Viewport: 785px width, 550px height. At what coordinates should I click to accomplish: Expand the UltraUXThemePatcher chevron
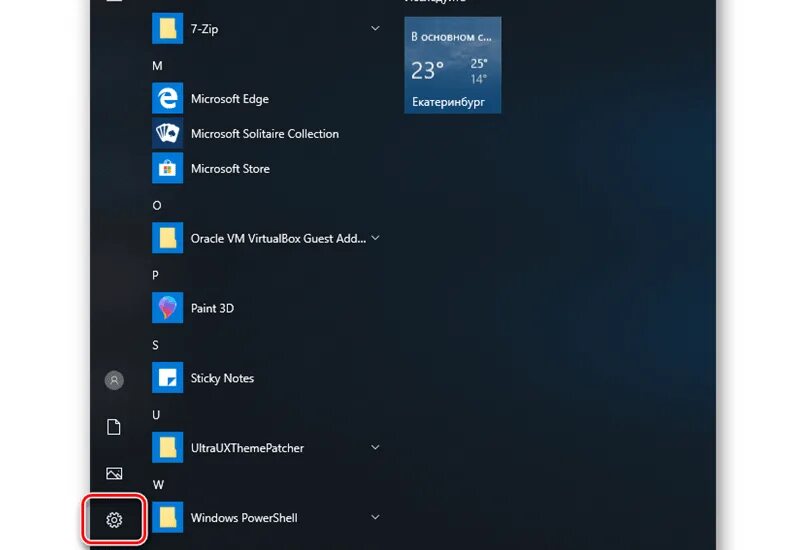(x=375, y=447)
